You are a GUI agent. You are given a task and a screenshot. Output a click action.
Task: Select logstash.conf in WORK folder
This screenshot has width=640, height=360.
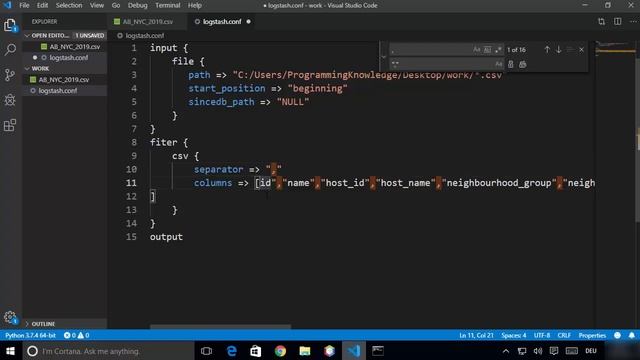tap(64, 91)
